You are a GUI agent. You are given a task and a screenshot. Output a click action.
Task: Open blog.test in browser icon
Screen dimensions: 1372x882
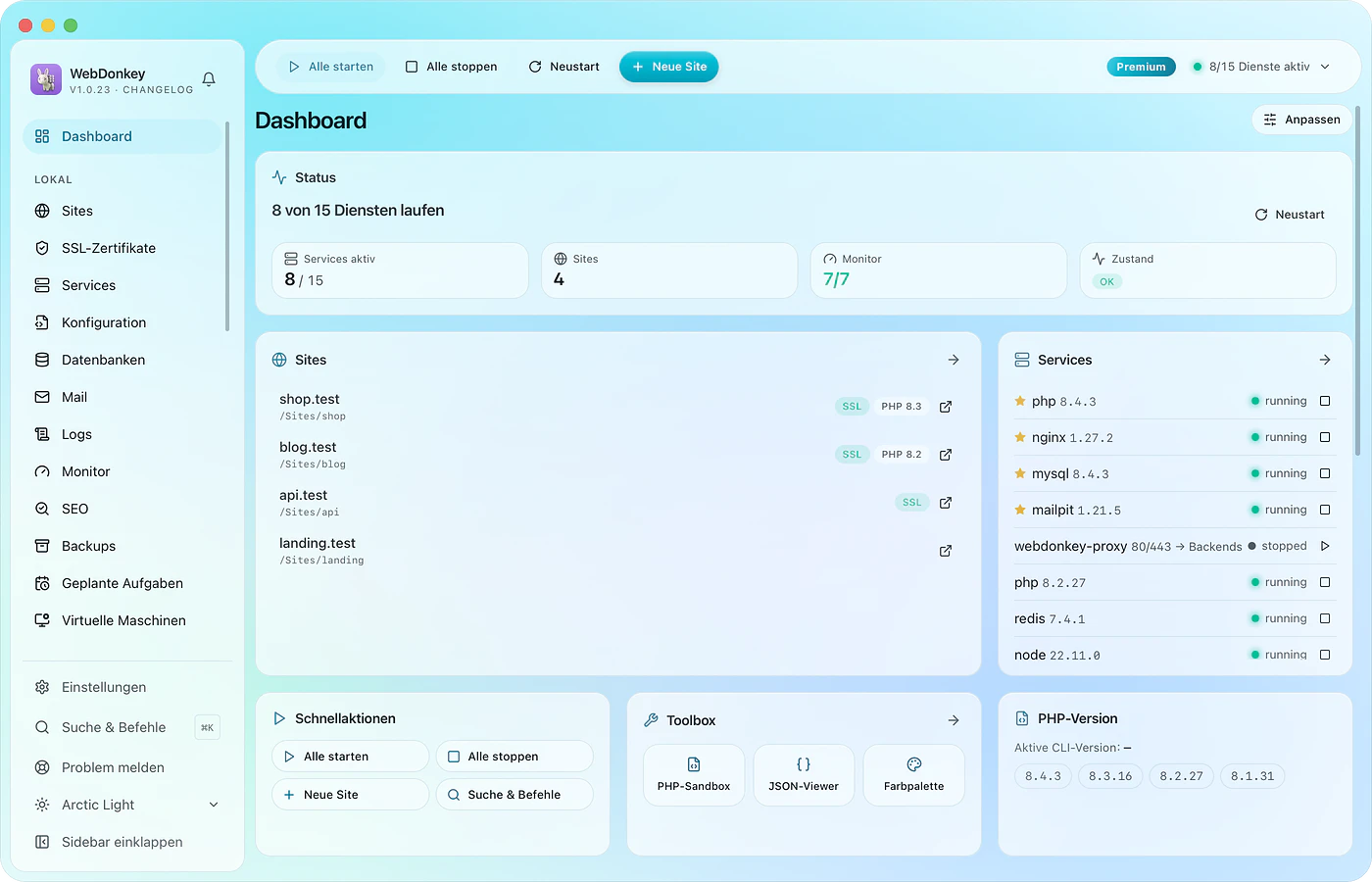point(946,455)
